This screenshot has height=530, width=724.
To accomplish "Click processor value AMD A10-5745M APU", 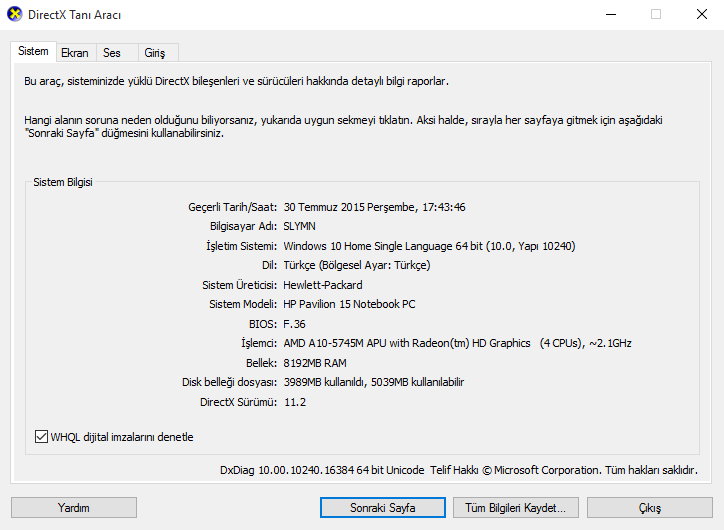I will point(458,343).
